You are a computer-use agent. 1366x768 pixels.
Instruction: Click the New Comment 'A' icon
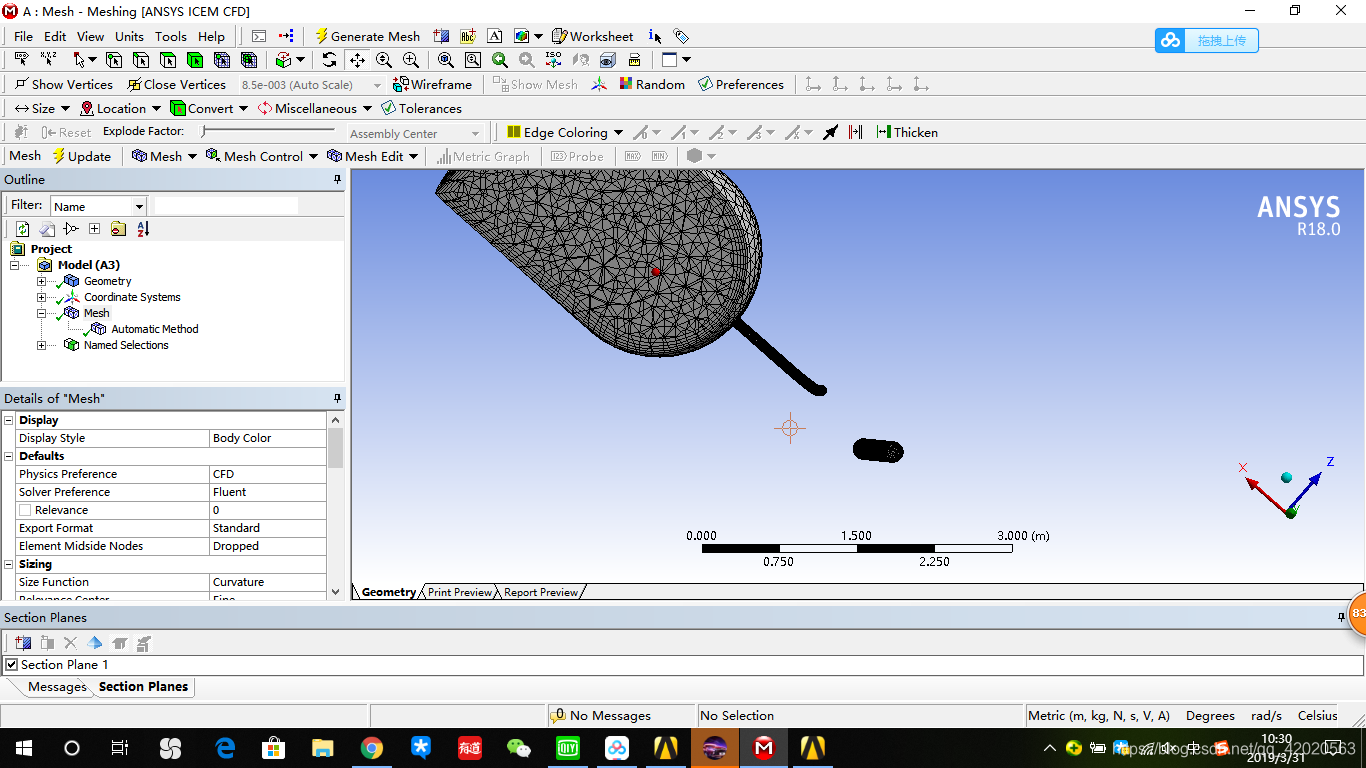pos(494,36)
